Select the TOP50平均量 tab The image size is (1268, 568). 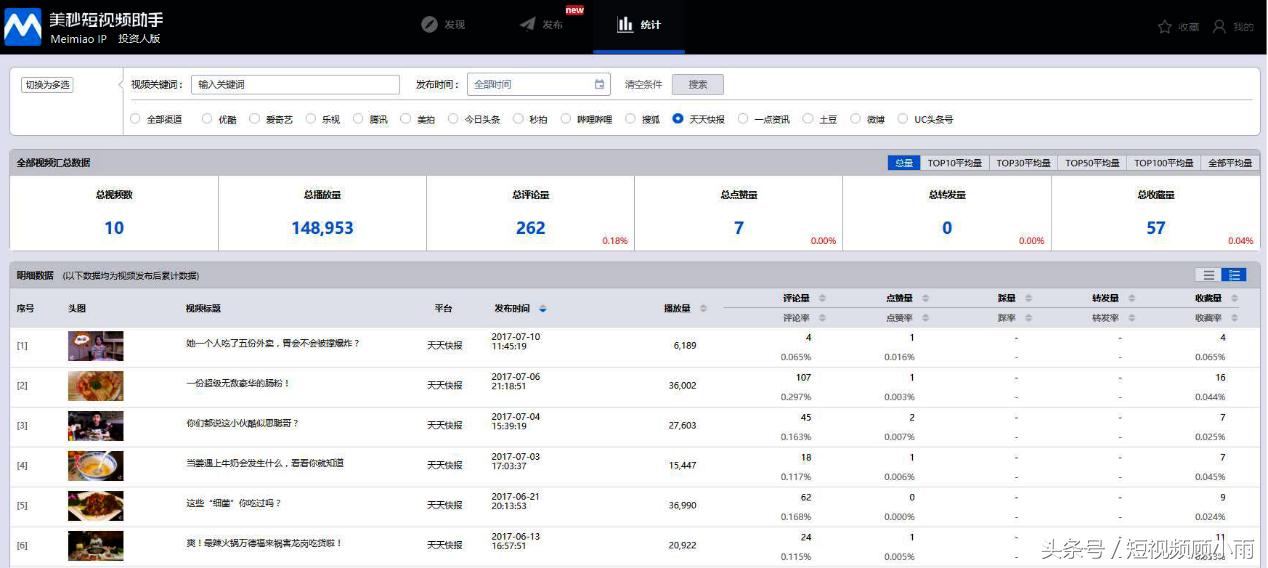point(1092,163)
